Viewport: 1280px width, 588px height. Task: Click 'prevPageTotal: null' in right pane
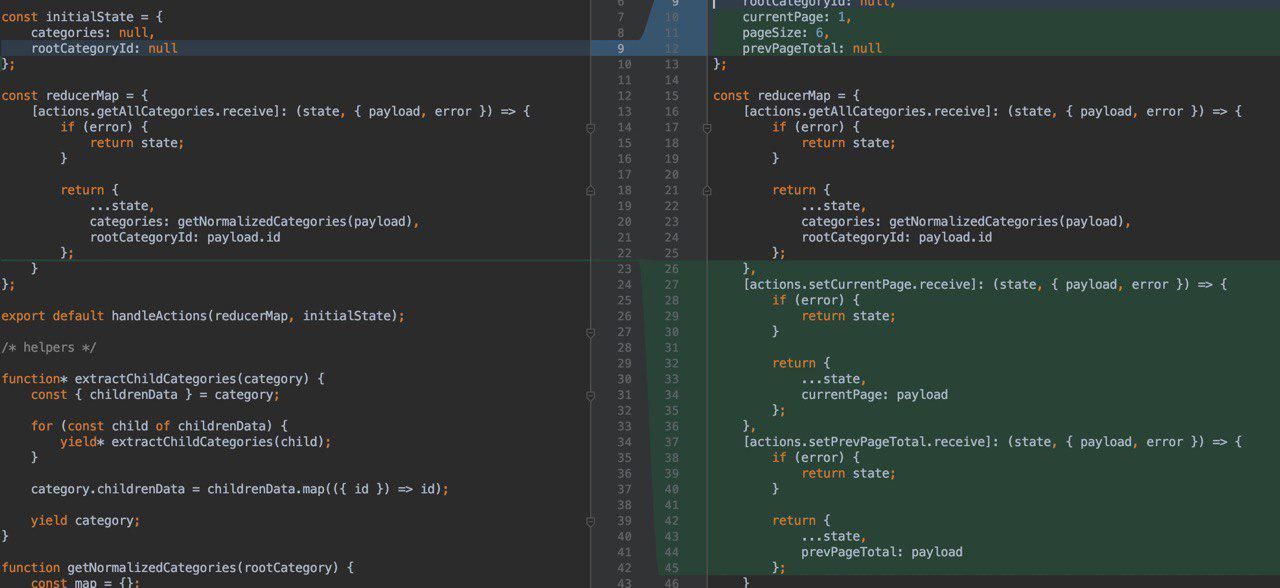click(x=811, y=48)
